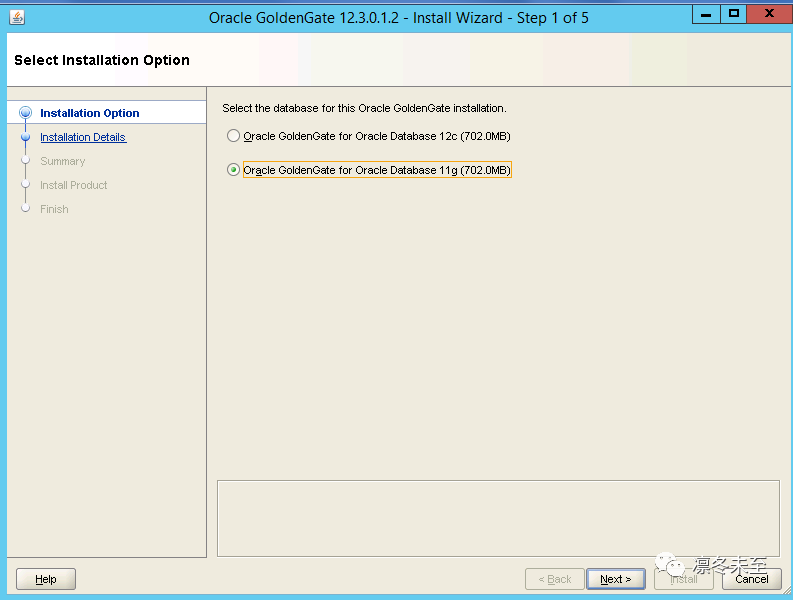The height and width of the screenshot is (600, 793).
Task: Click the Finish step in the sidebar
Action: tap(54, 209)
